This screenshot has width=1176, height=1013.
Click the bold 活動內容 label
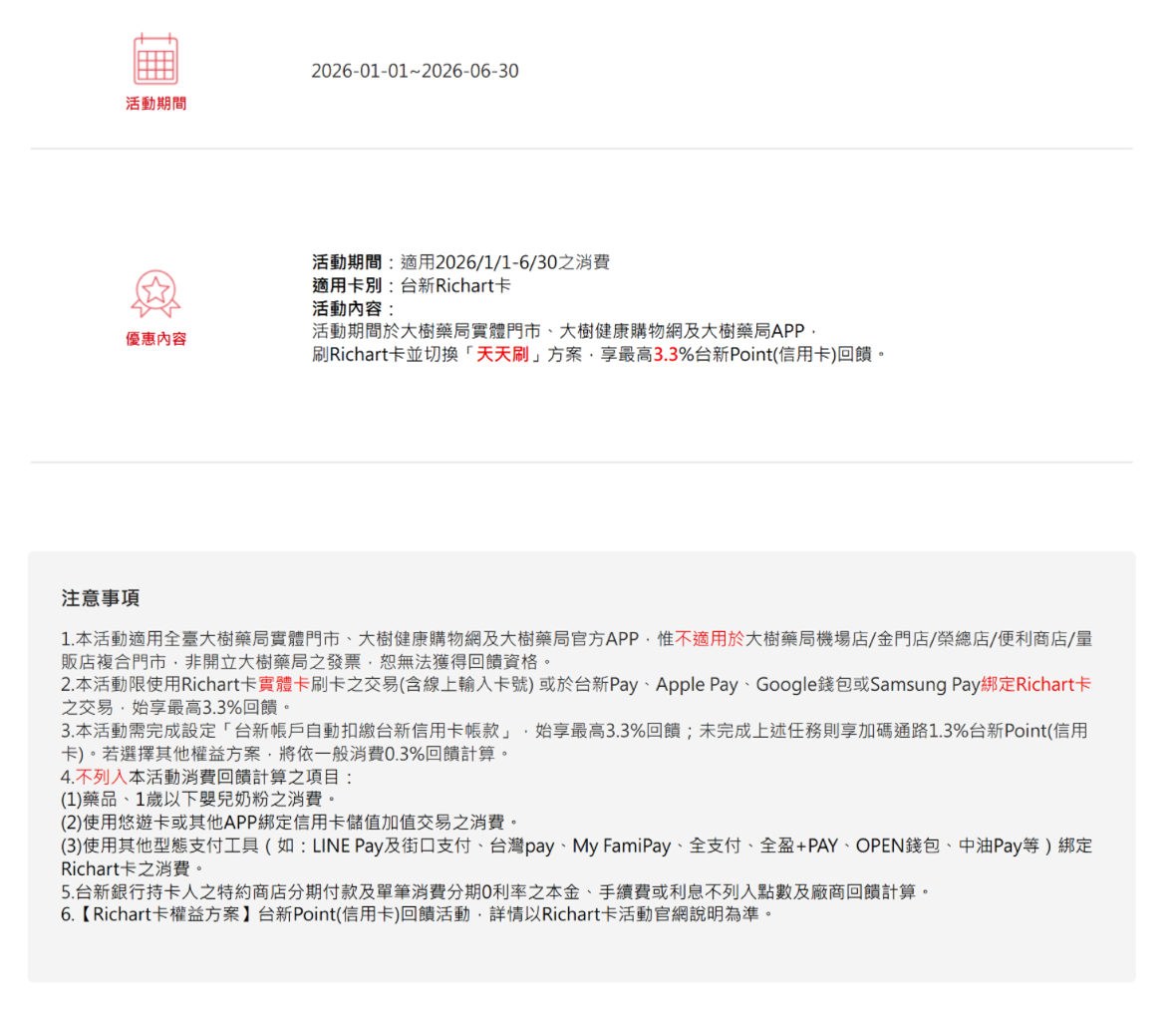point(347,309)
